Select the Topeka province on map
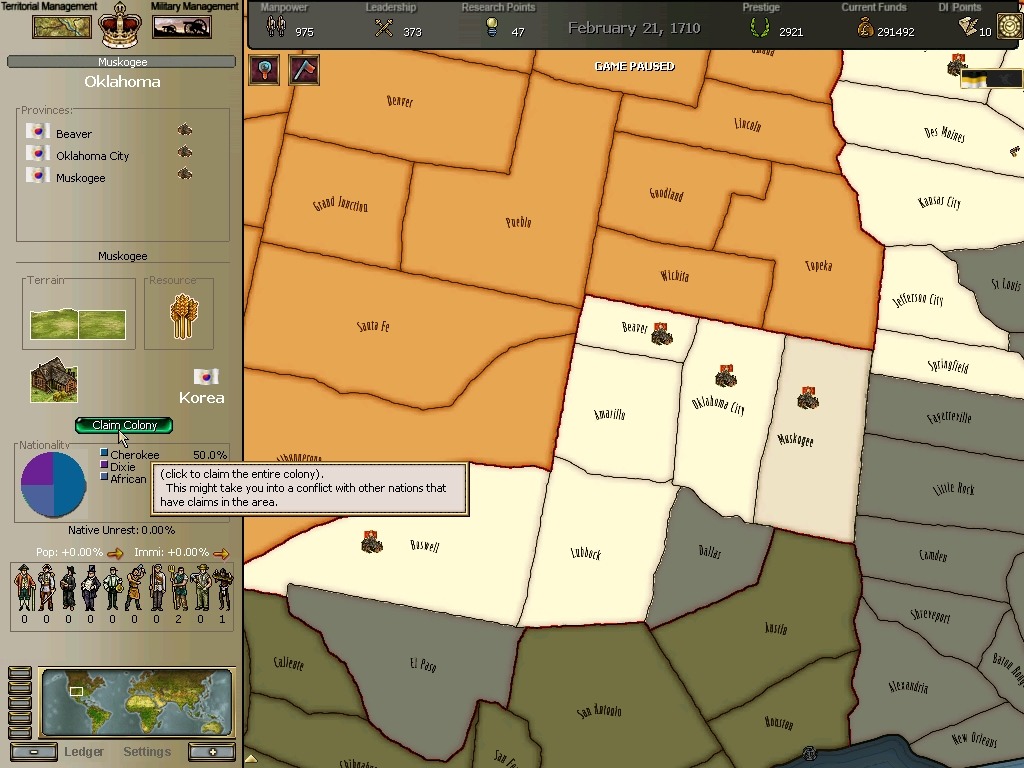The image size is (1024, 768). (818, 265)
